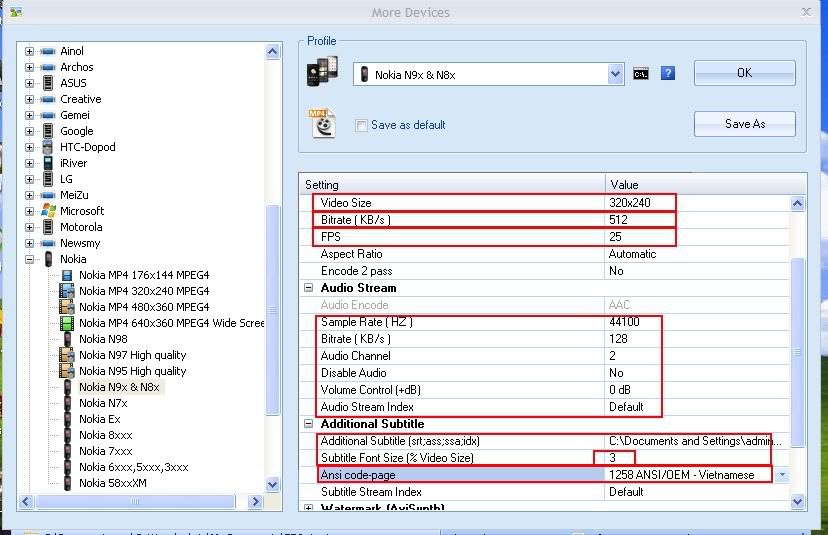
Task: Click the Volume Control value 0 dB
Action: [x=620, y=390]
